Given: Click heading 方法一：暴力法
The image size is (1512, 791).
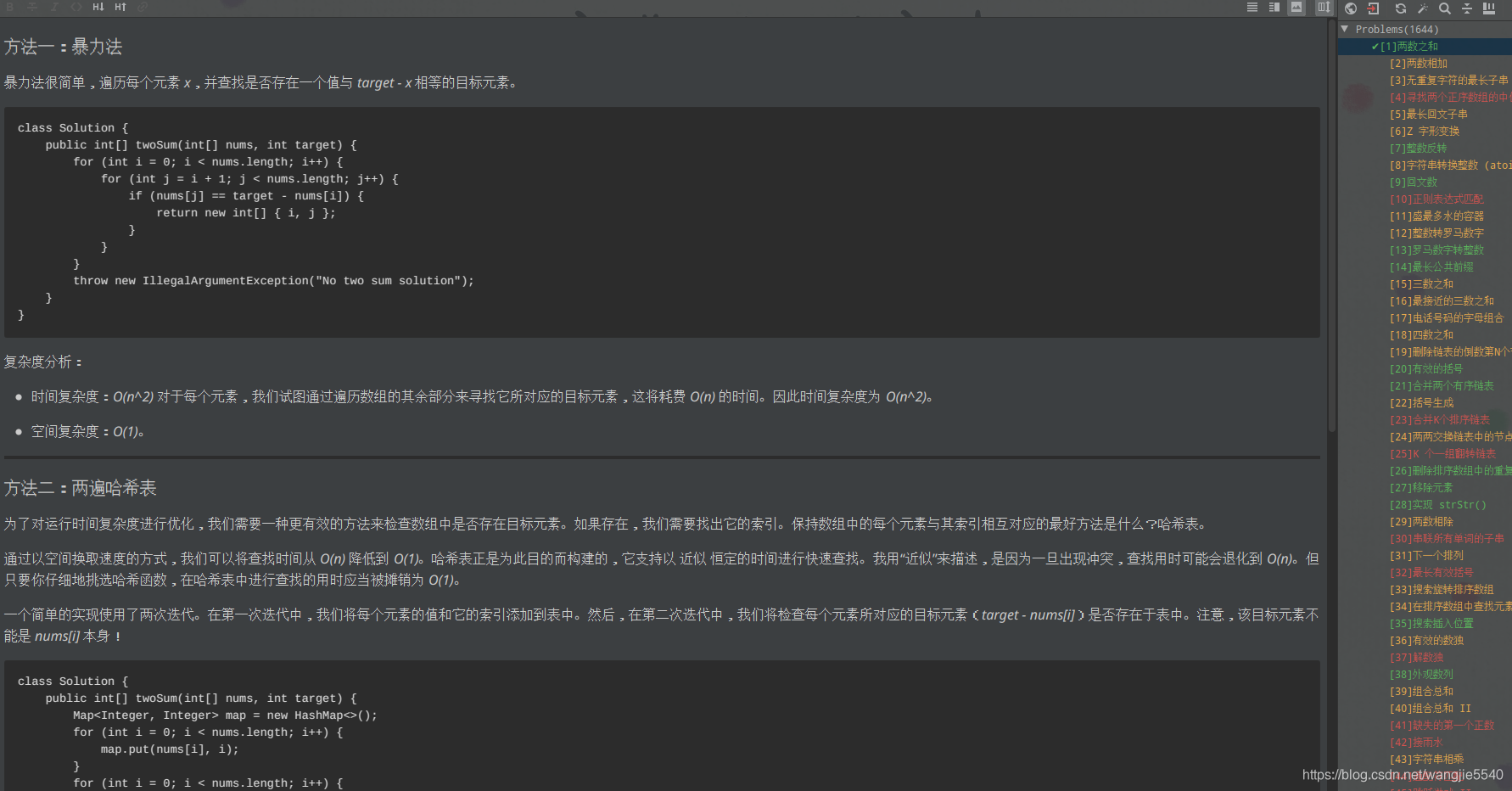Looking at the screenshot, I should [x=63, y=47].
